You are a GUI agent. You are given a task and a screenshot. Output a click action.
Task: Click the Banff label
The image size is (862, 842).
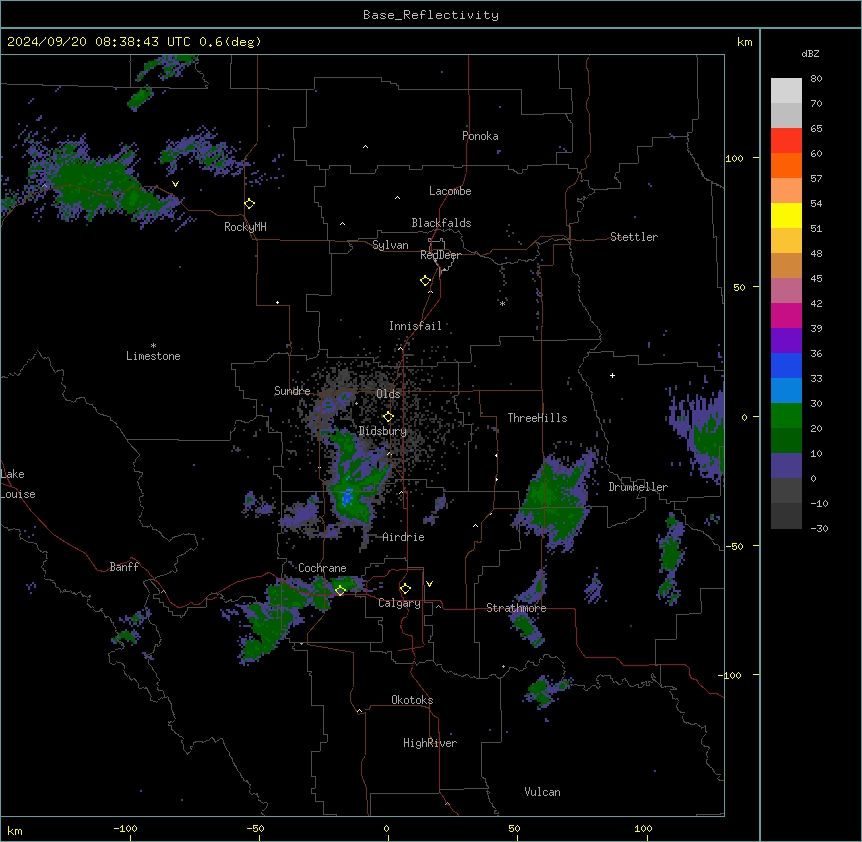(x=124, y=567)
